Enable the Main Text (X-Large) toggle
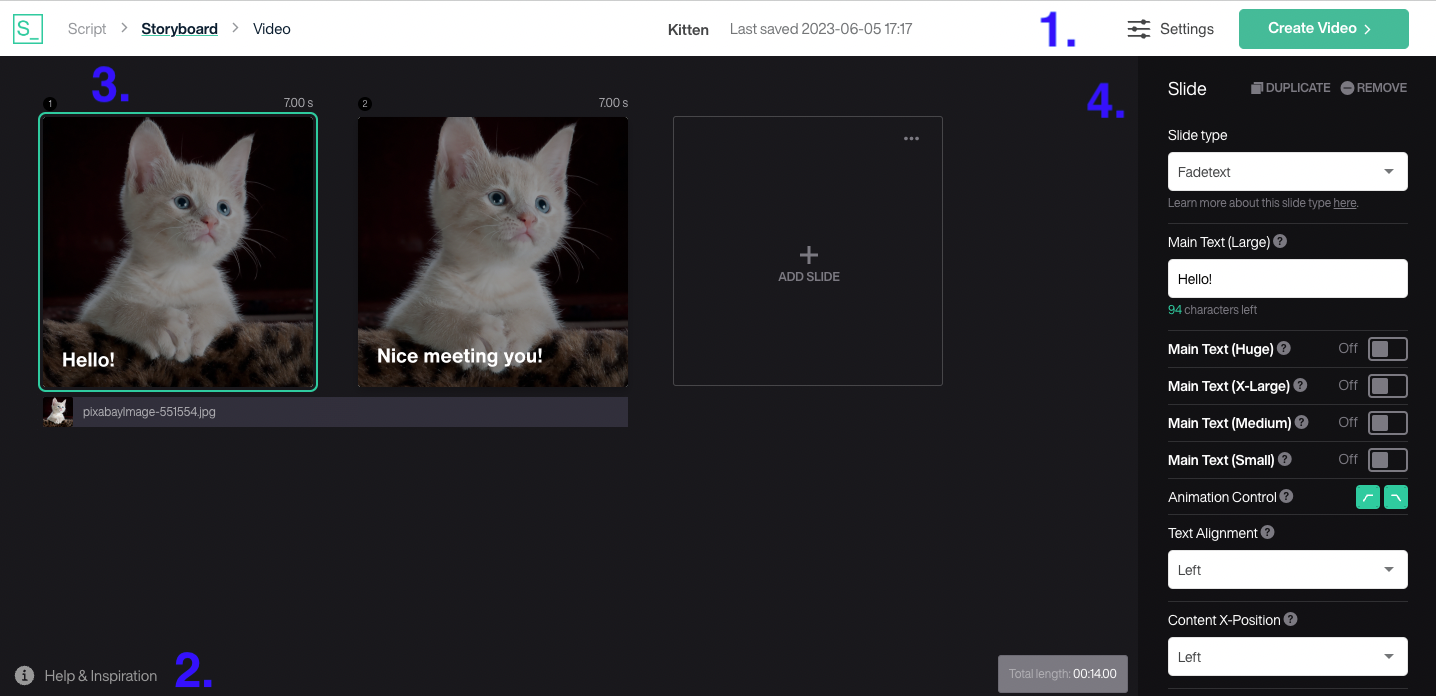The width and height of the screenshot is (1436, 696). pos(1387,385)
